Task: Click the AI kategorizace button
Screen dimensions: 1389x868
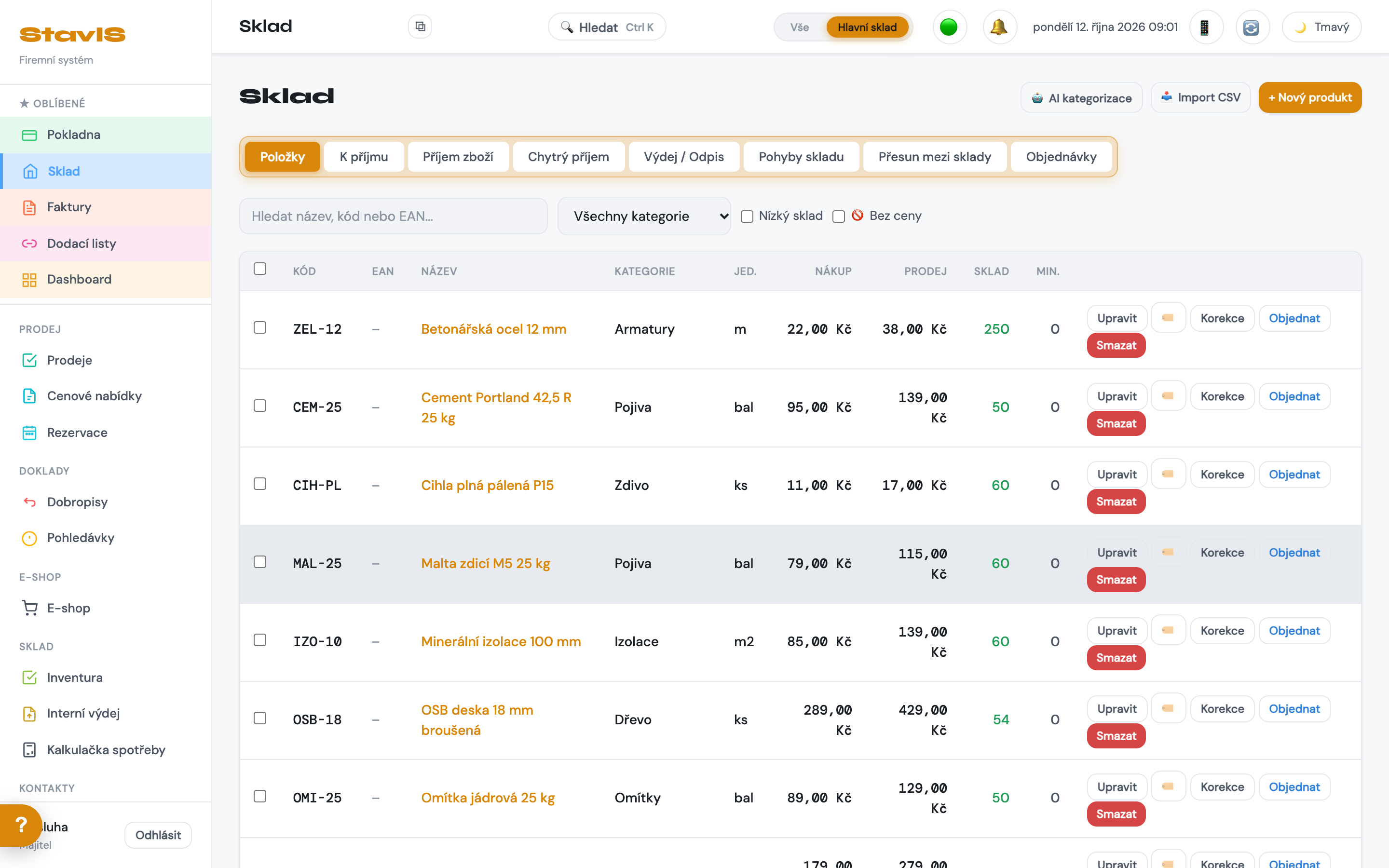Action: pyautogui.click(x=1082, y=98)
